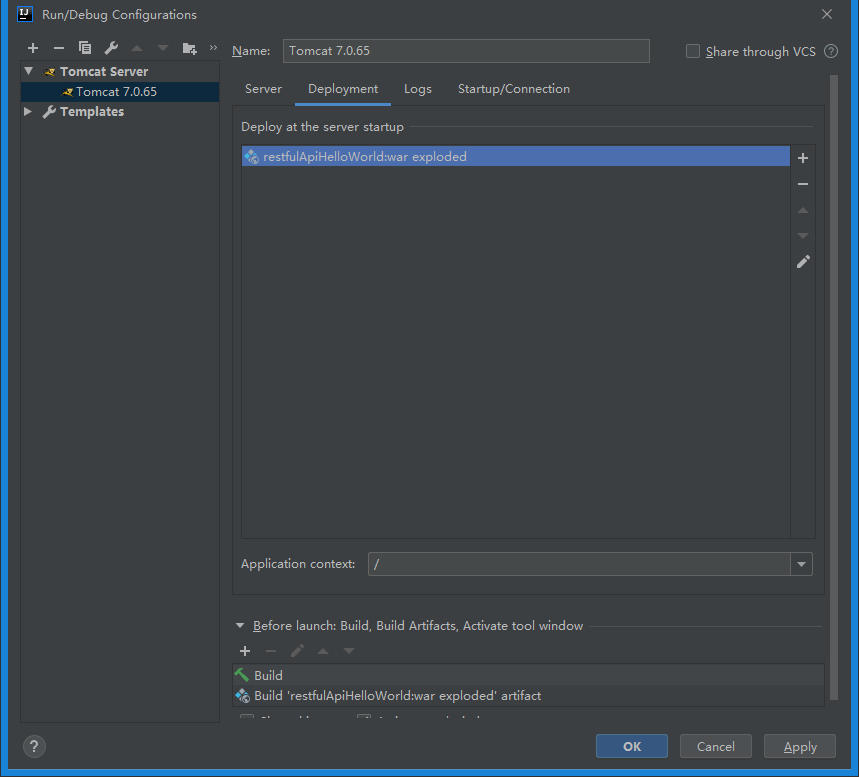Select Templates tree label

[x=92, y=112]
